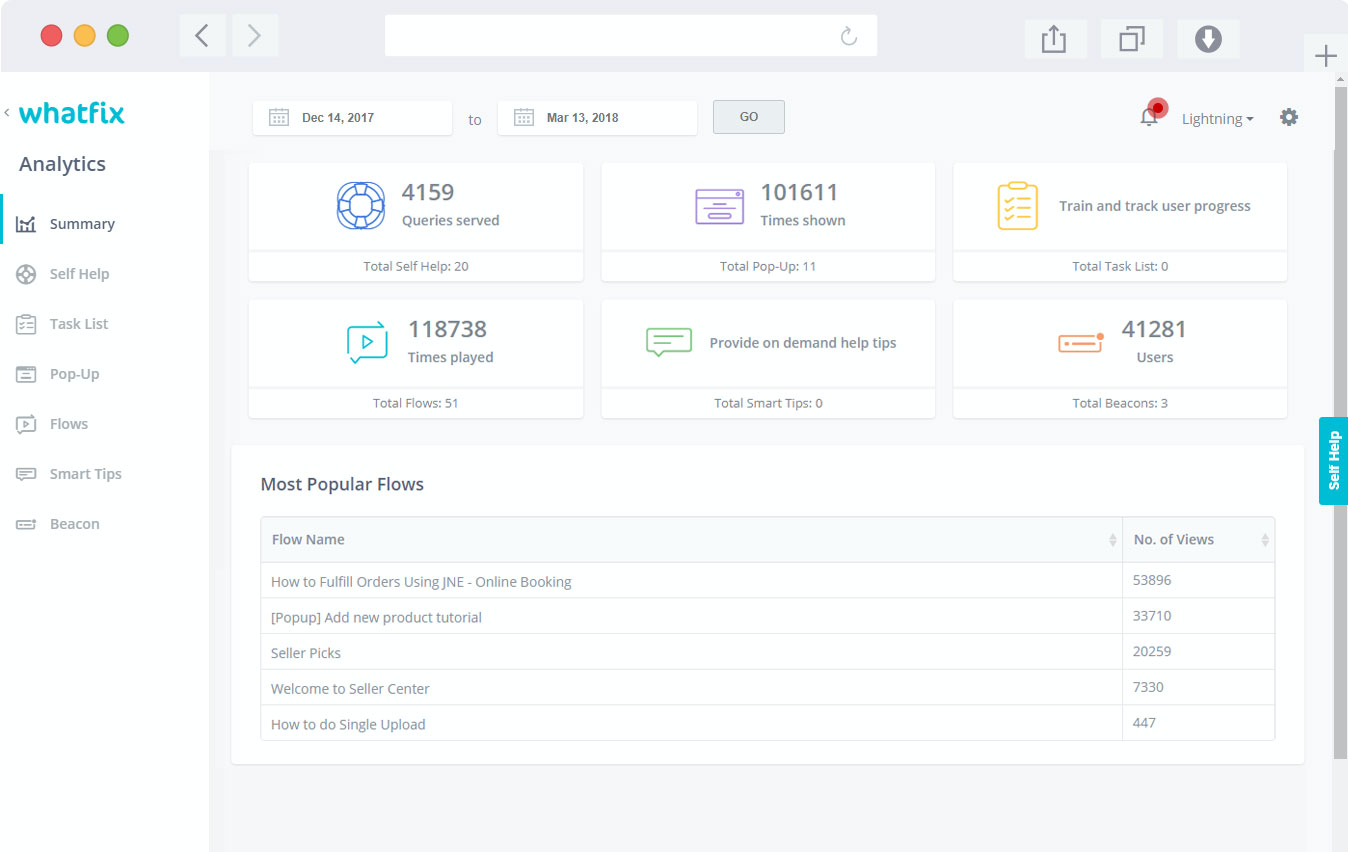
Task: Open settings via the gear icon
Action: 1289,117
